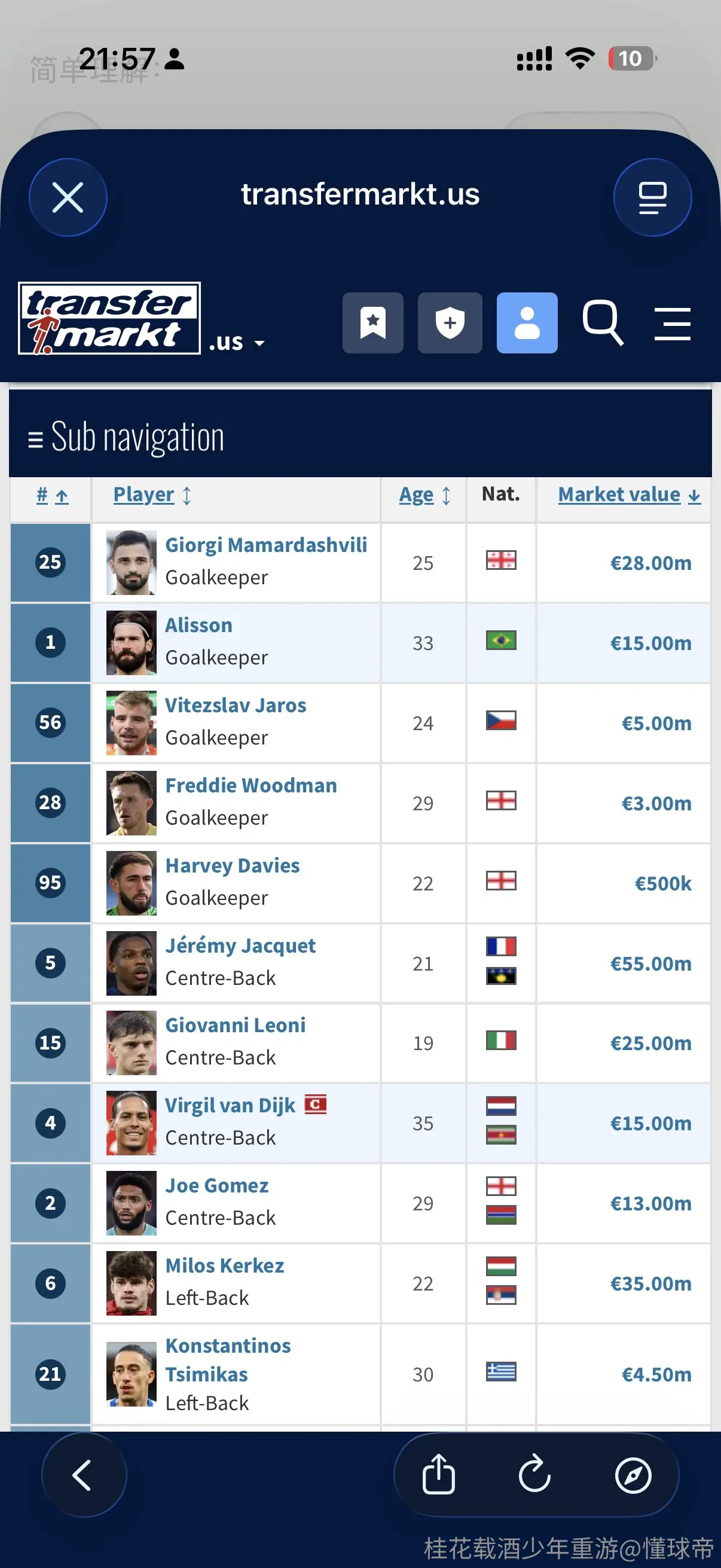Viewport: 721px width, 1568px height.
Task: Open the hamburger menu icon
Action: pyautogui.click(x=673, y=323)
